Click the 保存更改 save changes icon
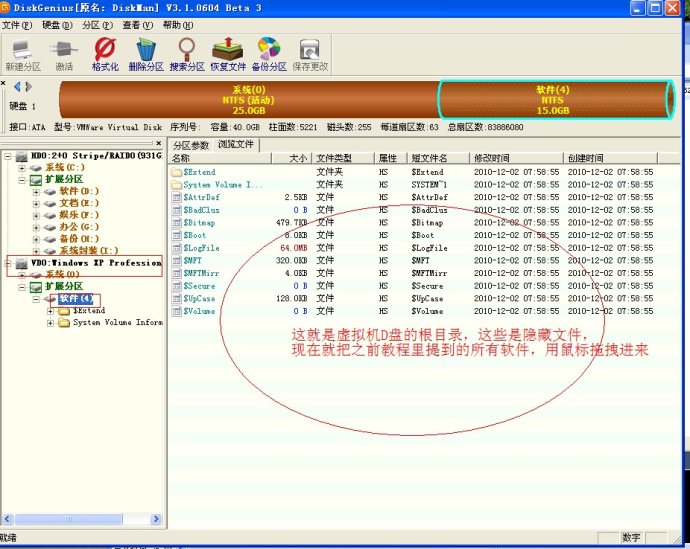Viewport: 690px width, 549px height. click(310, 55)
